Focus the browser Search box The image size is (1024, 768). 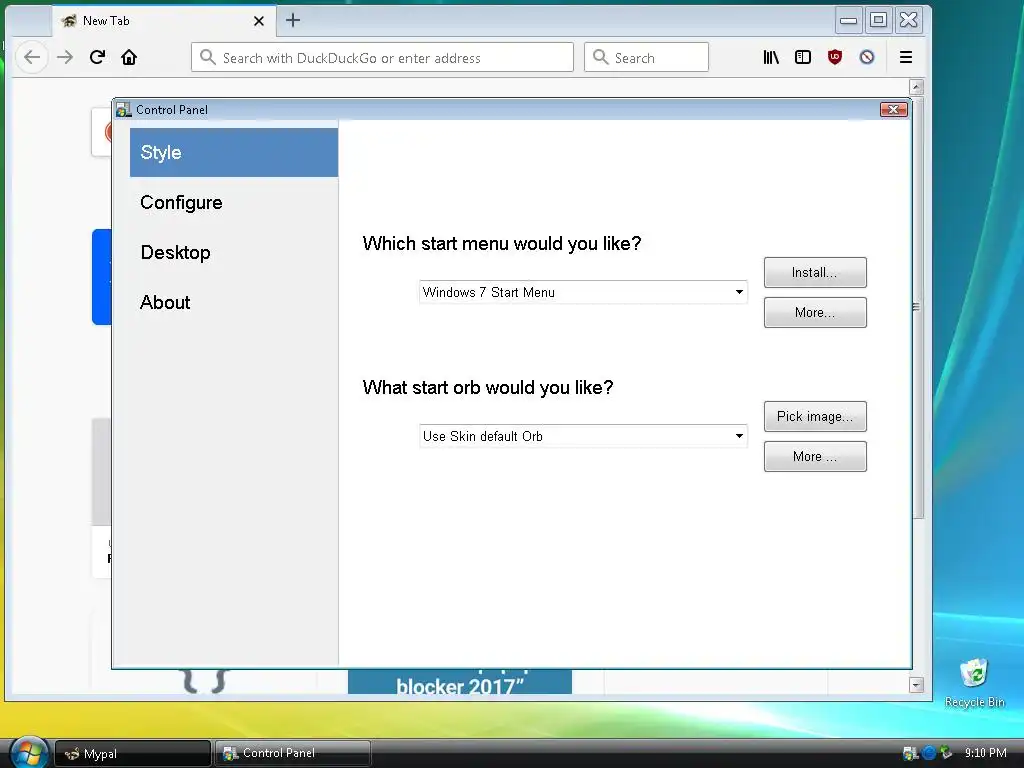(x=647, y=57)
